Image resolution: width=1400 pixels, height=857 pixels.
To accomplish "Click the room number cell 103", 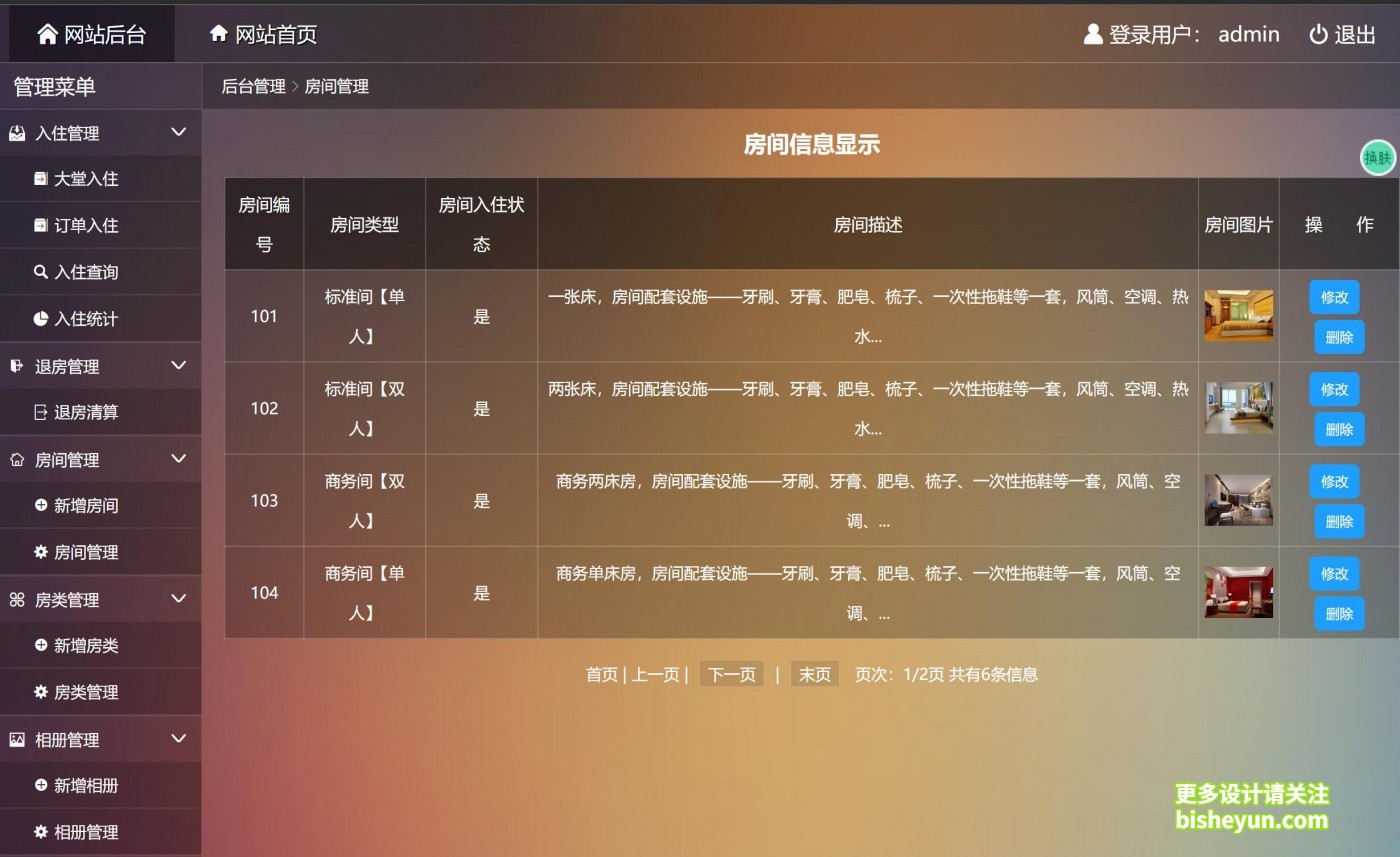I will [x=264, y=500].
